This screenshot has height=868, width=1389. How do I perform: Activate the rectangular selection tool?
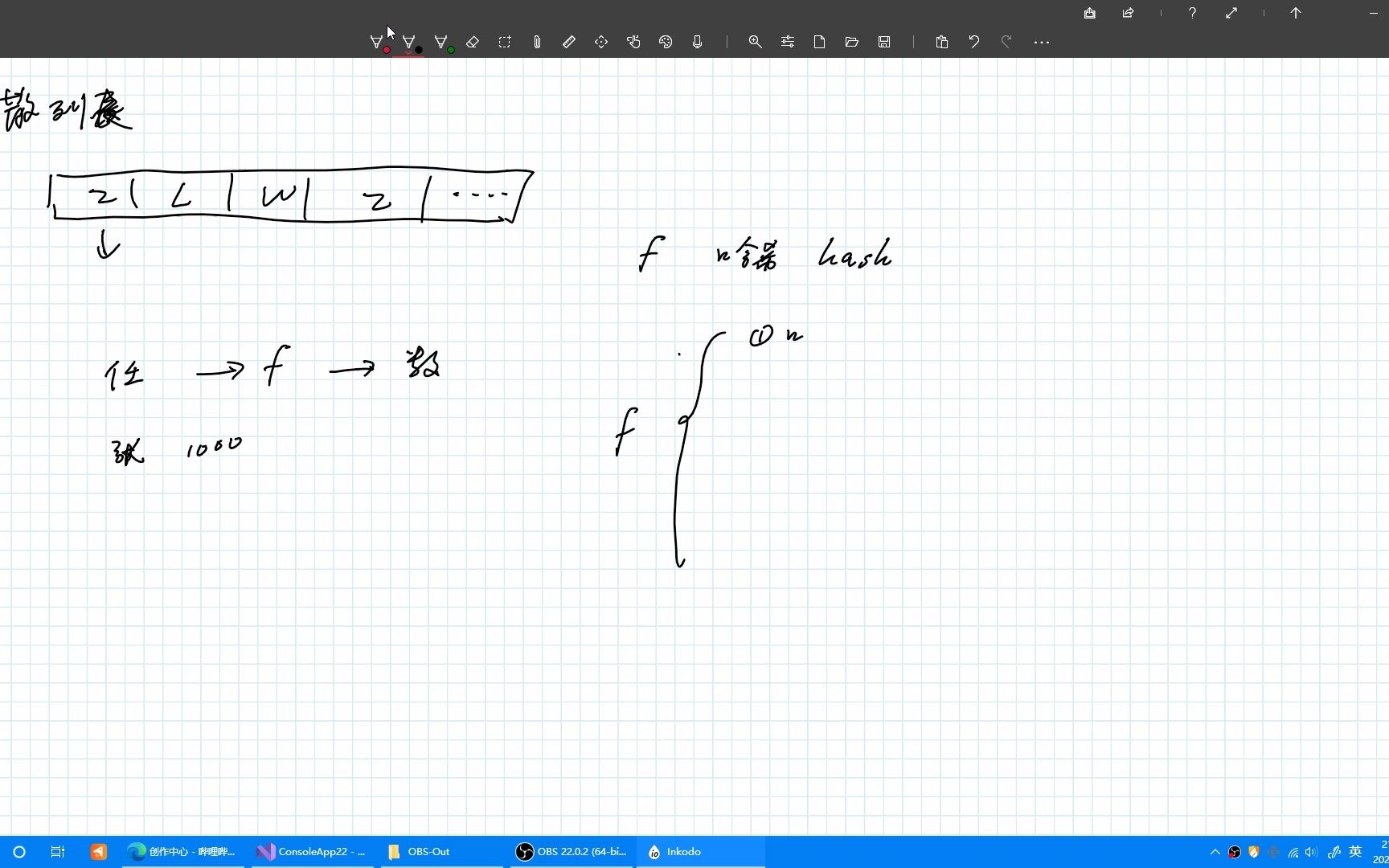505,42
